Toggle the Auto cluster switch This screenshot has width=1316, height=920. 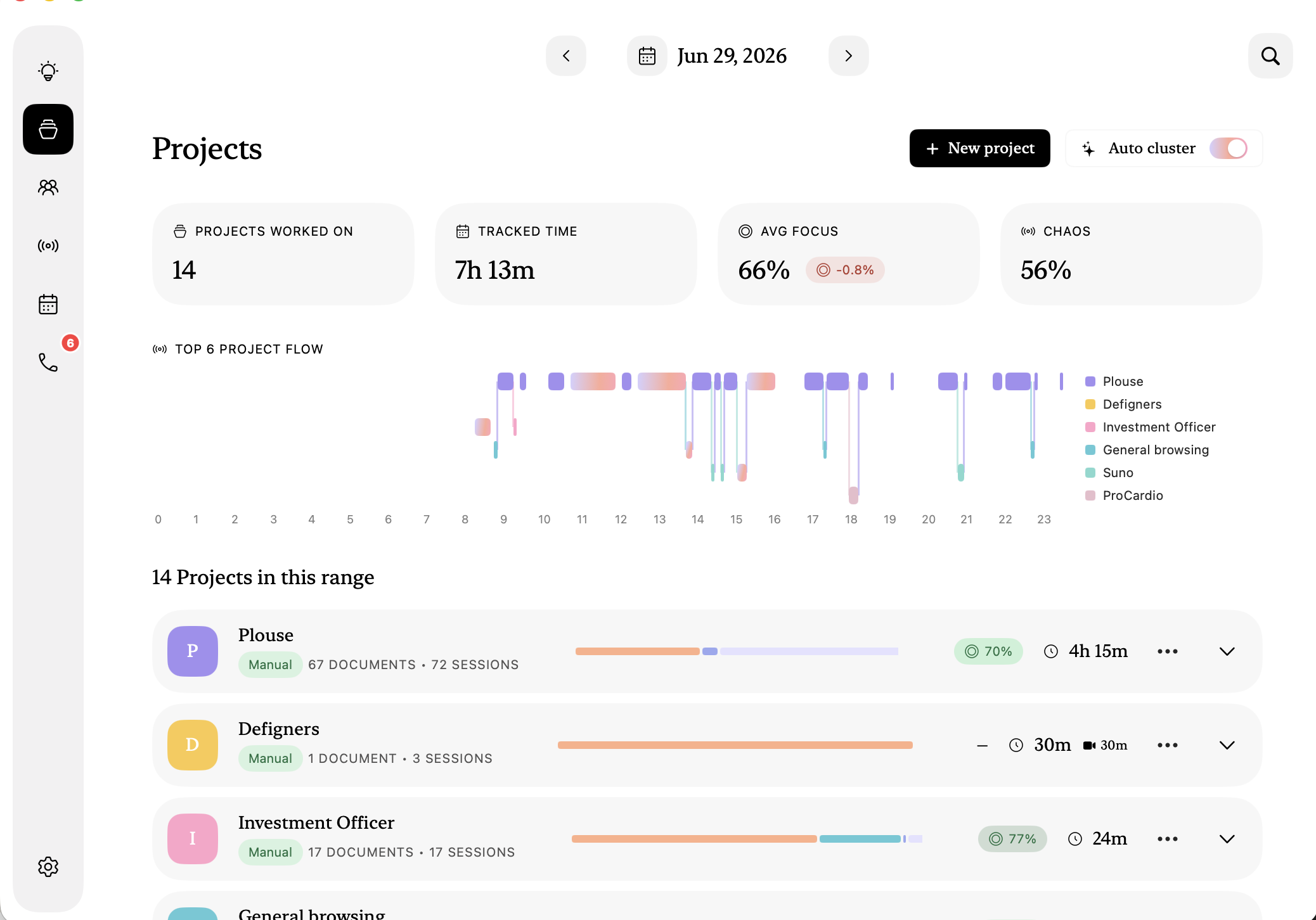tap(1229, 148)
